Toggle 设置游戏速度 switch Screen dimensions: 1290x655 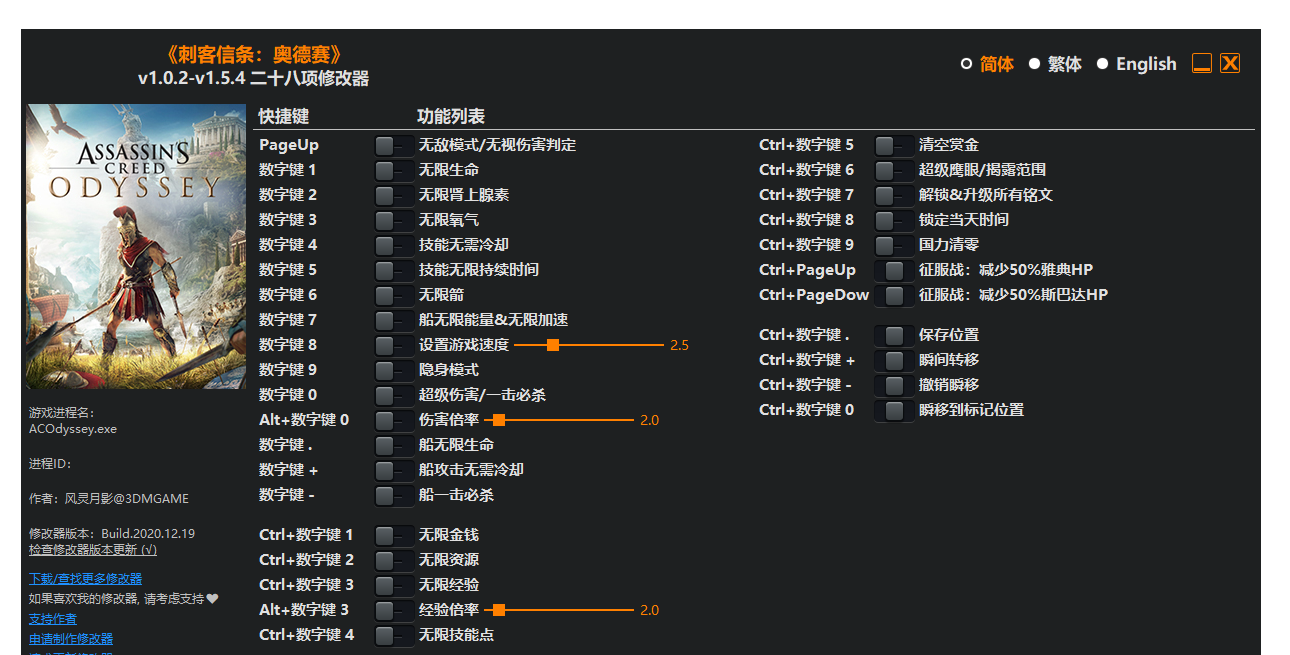pyautogui.click(x=394, y=345)
